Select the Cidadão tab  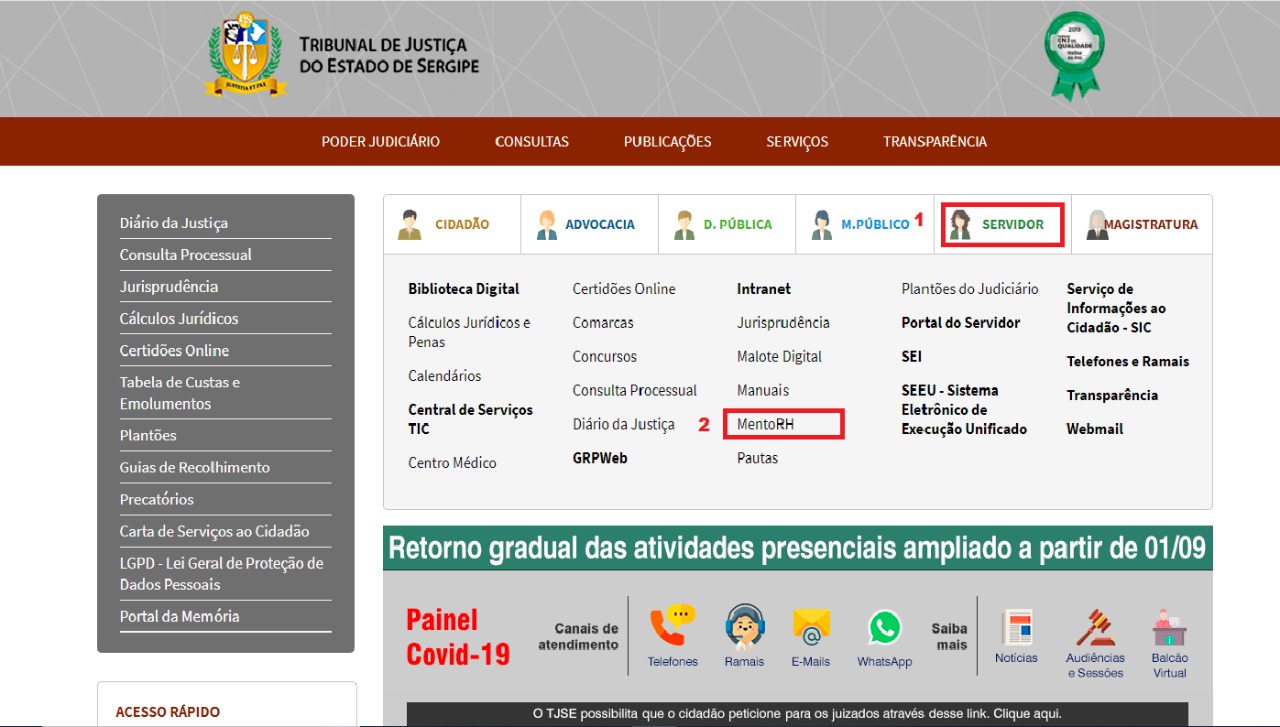(451, 224)
